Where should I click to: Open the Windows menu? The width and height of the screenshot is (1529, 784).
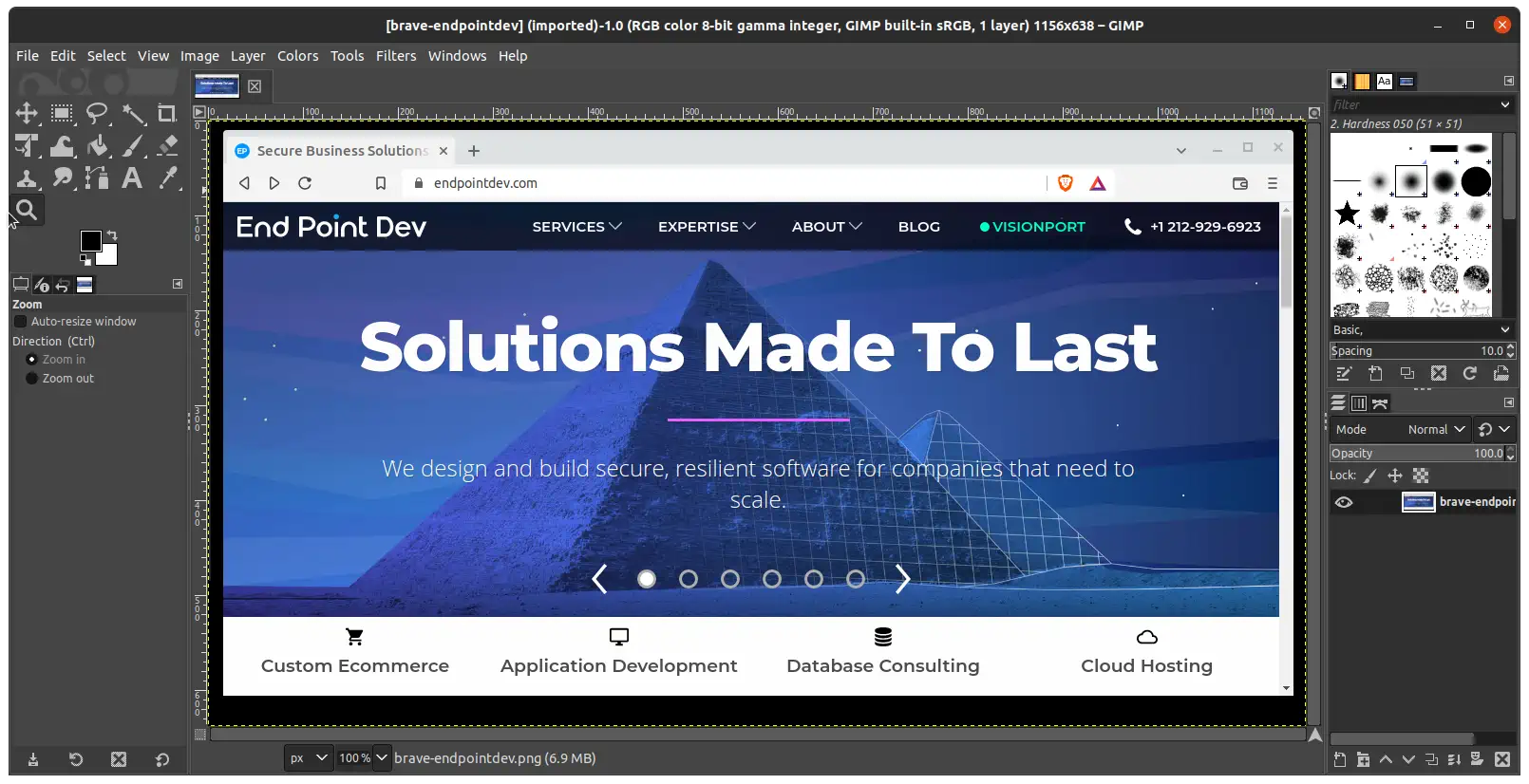click(457, 56)
